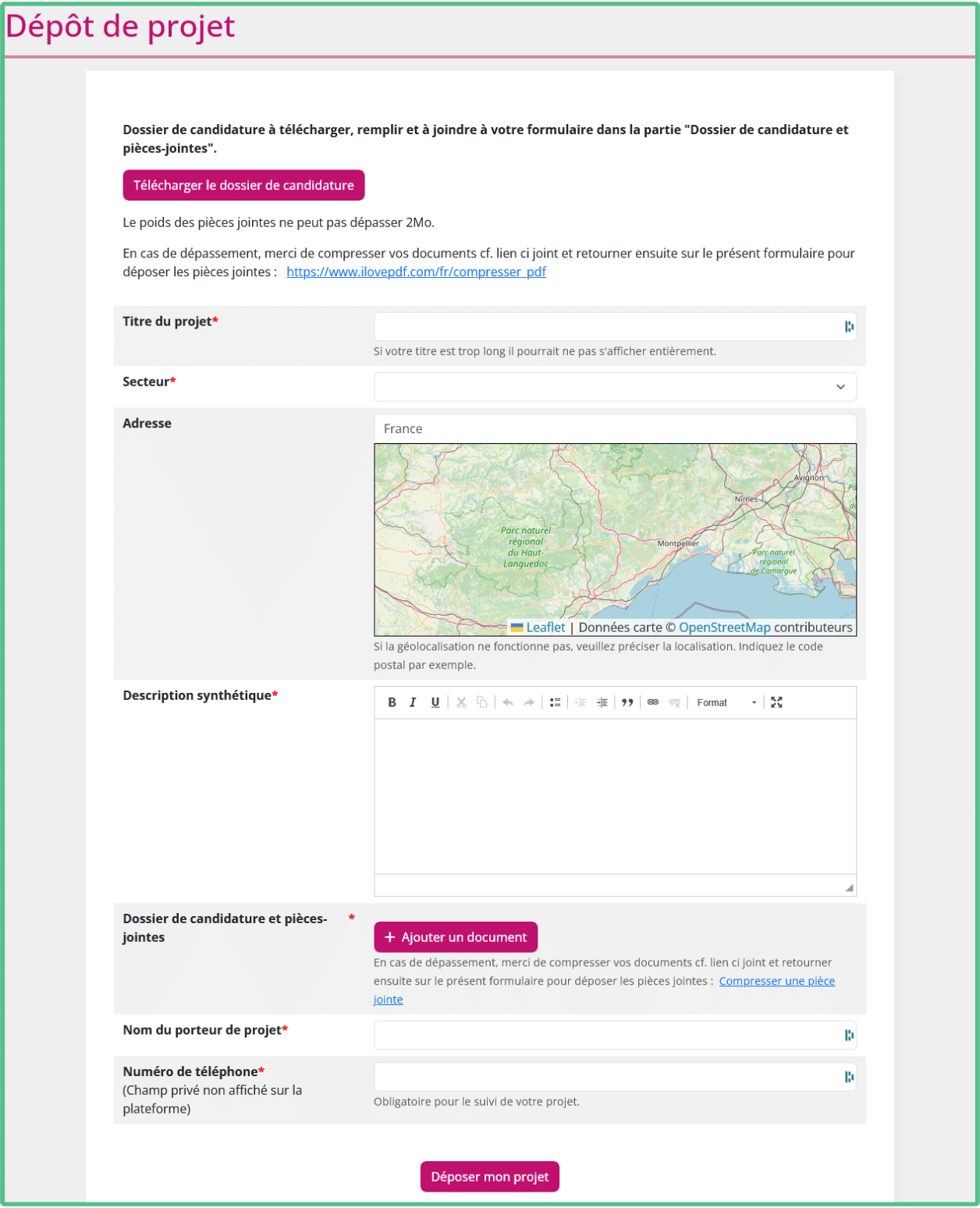980x1208 pixels.
Task: Increase indentation in the description editor
Action: (x=602, y=702)
